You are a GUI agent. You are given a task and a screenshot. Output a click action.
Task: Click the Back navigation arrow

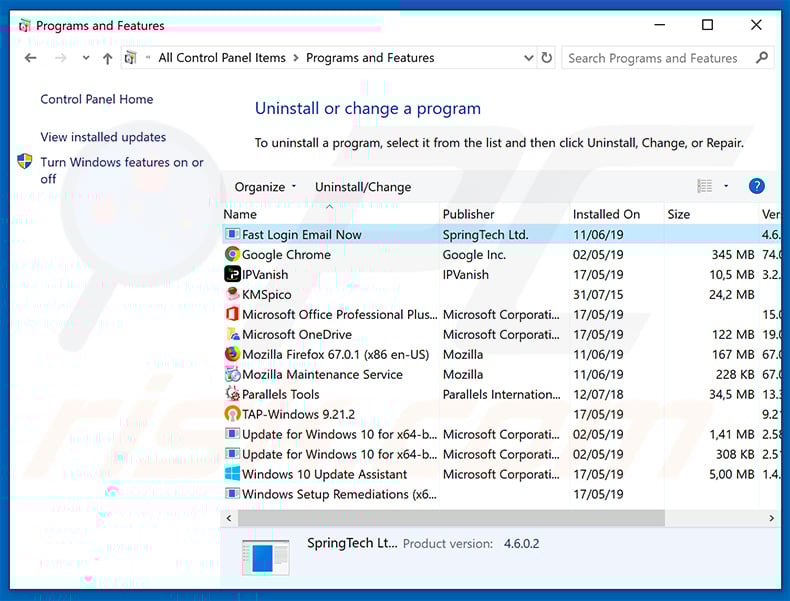[31, 58]
